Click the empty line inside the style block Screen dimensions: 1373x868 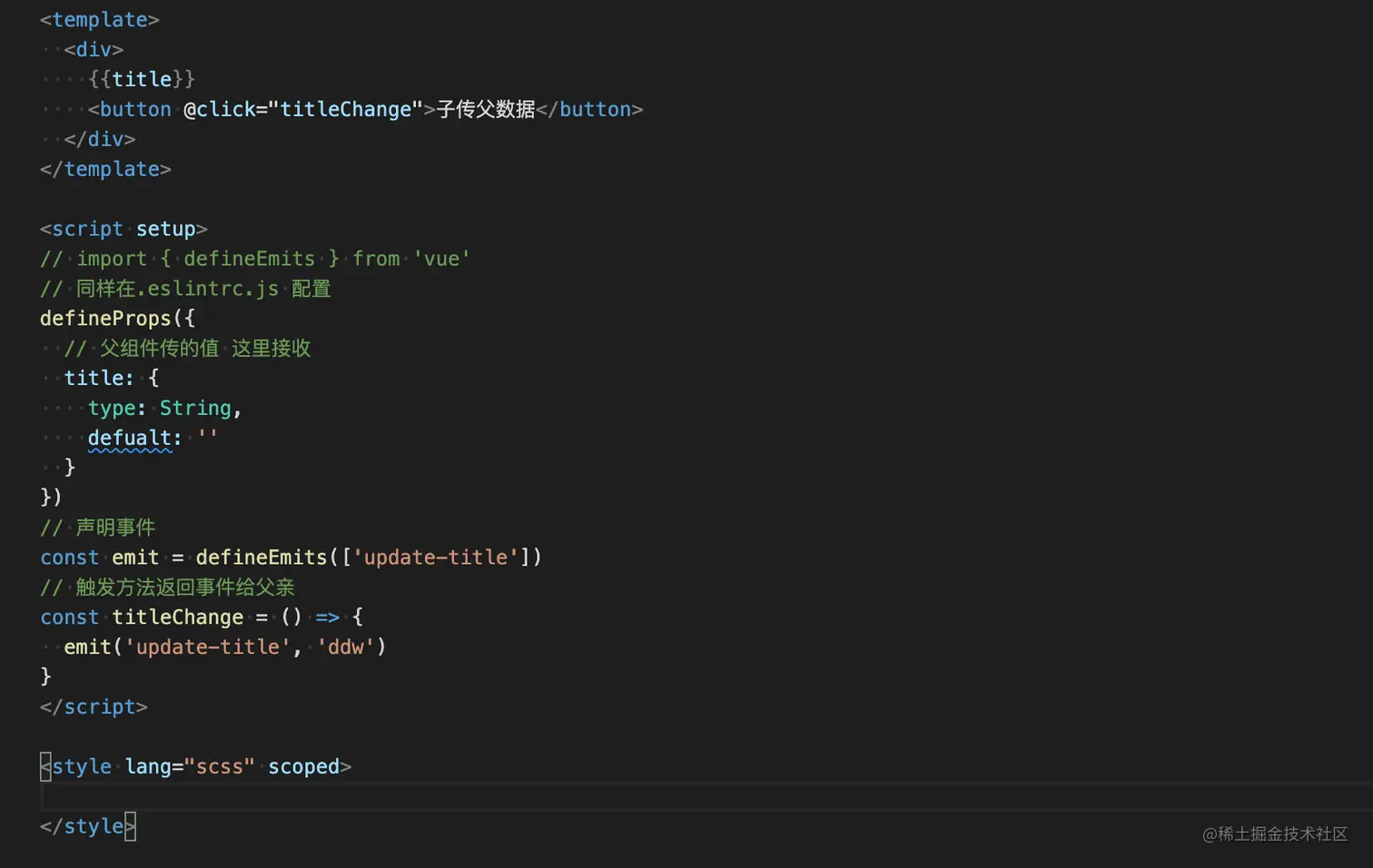click(706, 796)
